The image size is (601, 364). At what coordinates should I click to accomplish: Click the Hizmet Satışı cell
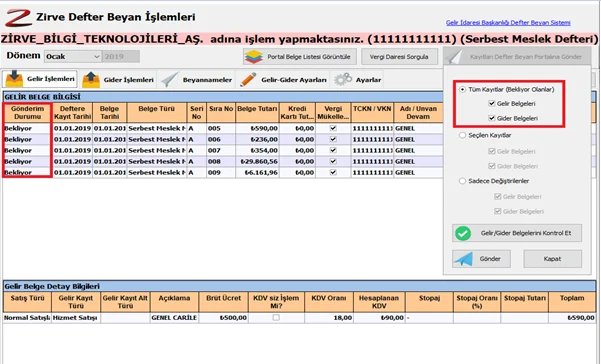click(x=76, y=318)
